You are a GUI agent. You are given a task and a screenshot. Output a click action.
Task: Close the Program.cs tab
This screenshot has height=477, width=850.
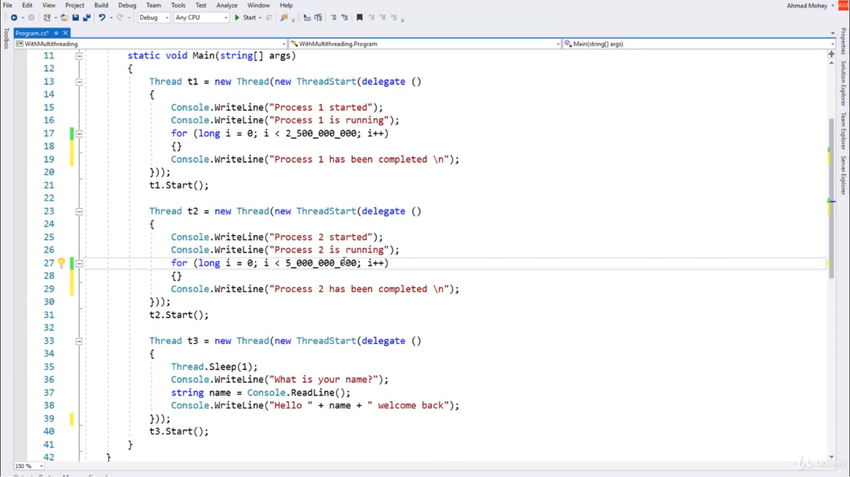[x=65, y=33]
